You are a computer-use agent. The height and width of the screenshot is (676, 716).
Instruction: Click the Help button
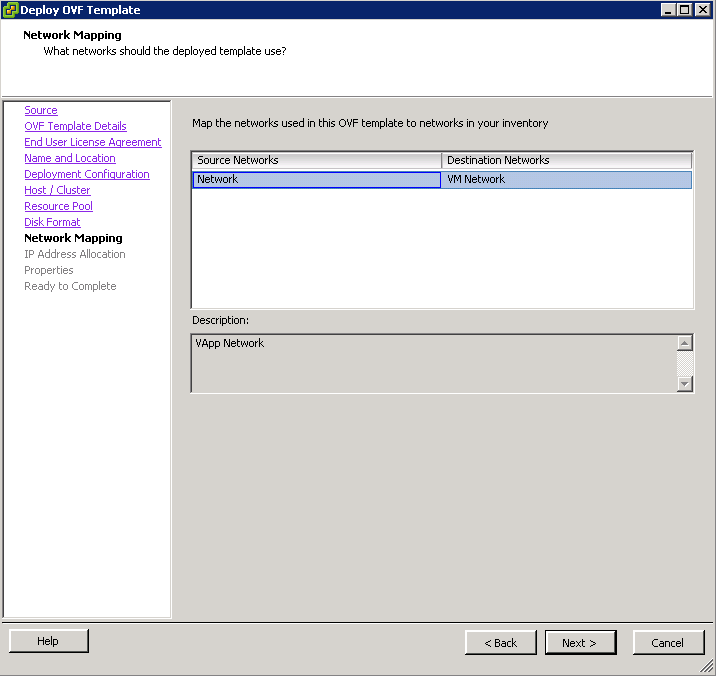coord(48,641)
